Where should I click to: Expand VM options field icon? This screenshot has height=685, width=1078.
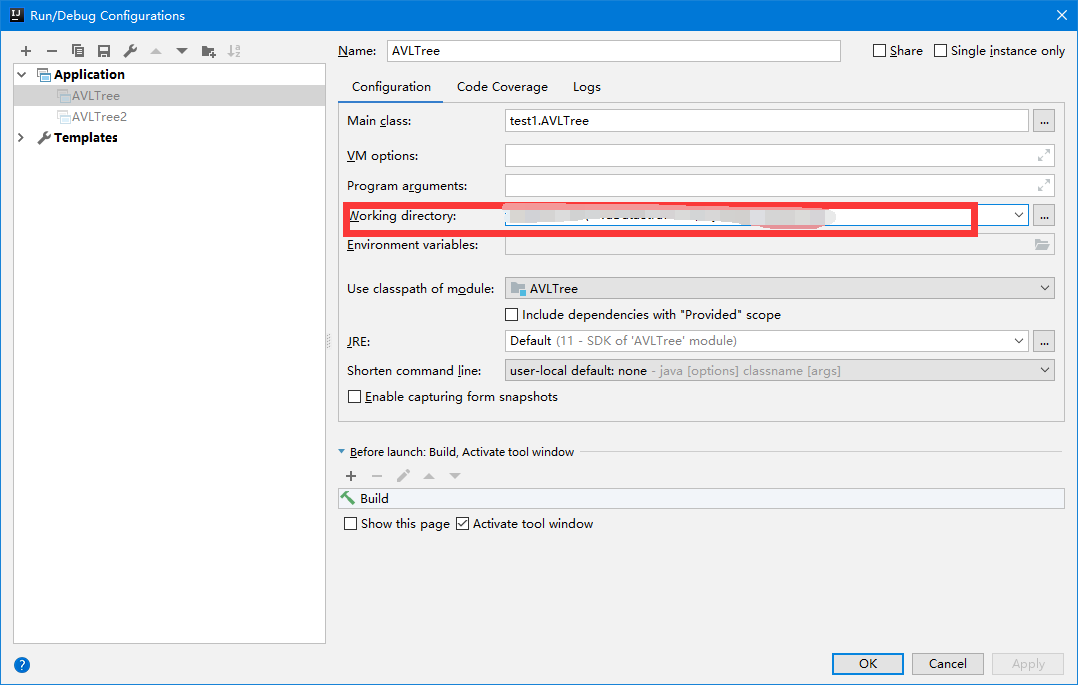(1044, 155)
